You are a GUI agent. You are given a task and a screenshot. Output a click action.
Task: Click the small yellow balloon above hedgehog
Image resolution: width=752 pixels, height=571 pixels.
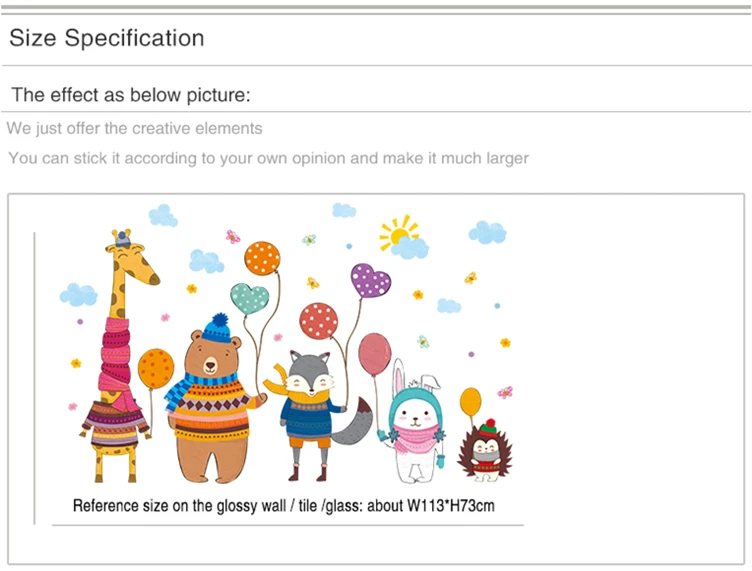[470, 402]
